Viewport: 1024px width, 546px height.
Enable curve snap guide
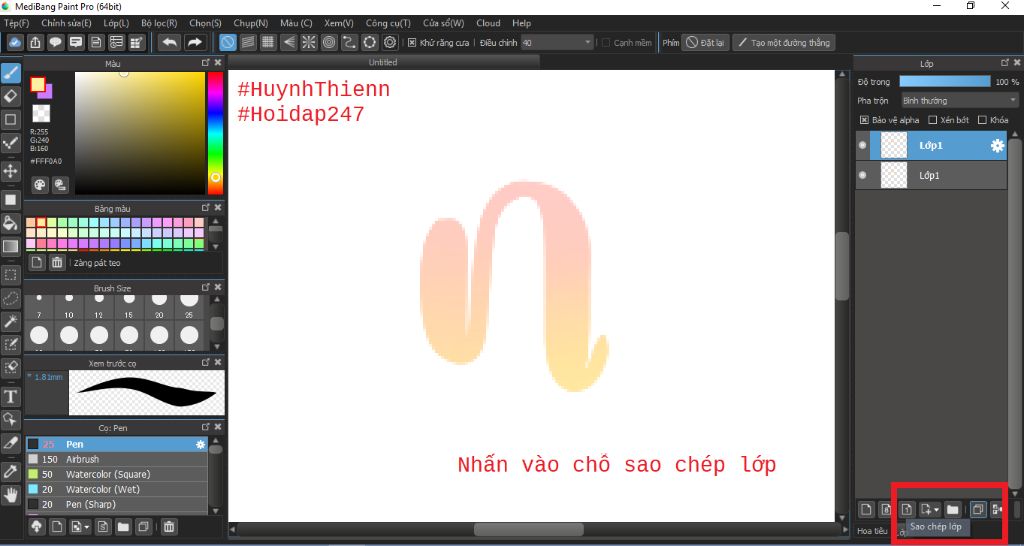pyautogui.click(x=349, y=42)
